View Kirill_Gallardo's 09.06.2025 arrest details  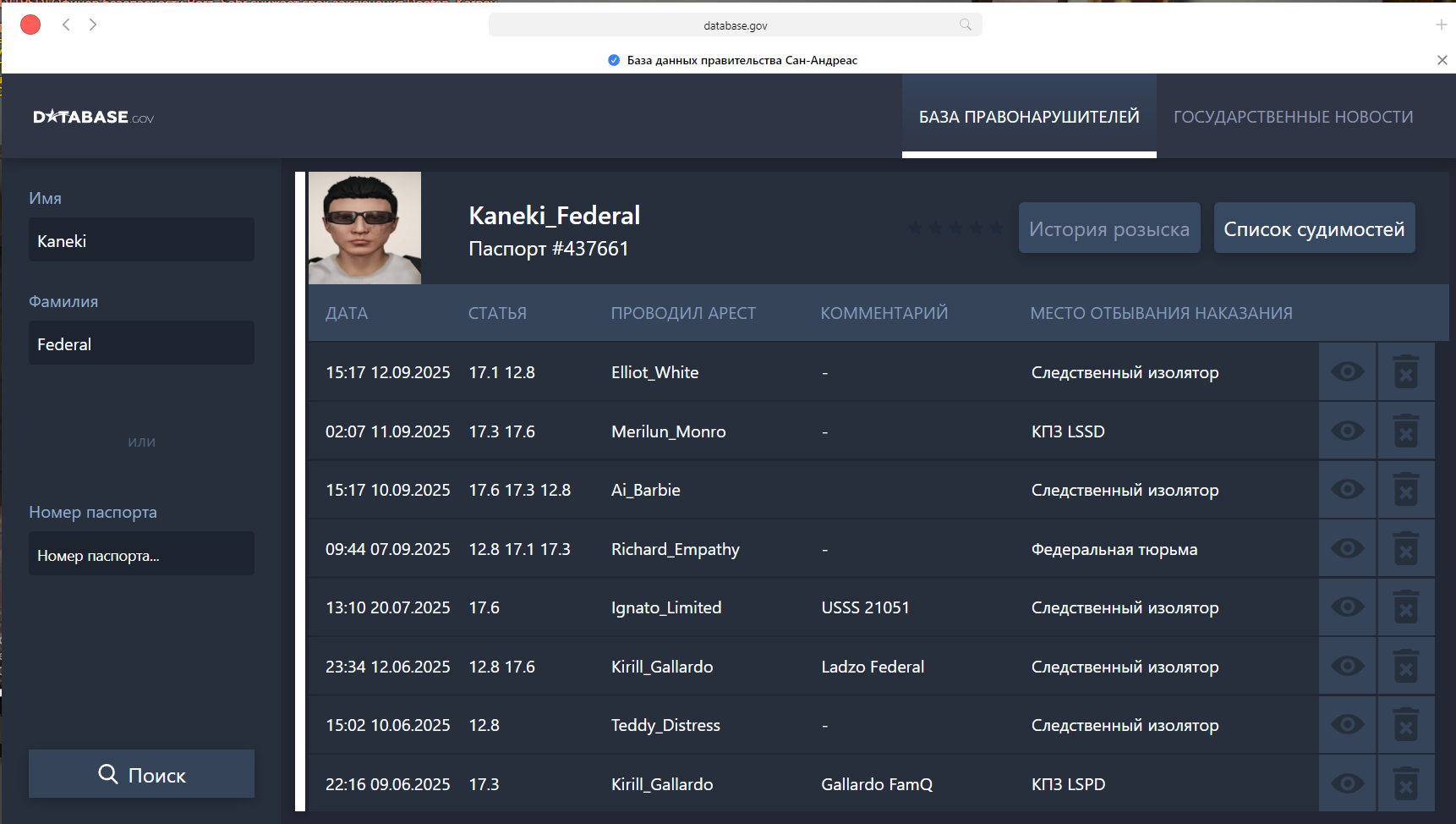pos(1347,783)
